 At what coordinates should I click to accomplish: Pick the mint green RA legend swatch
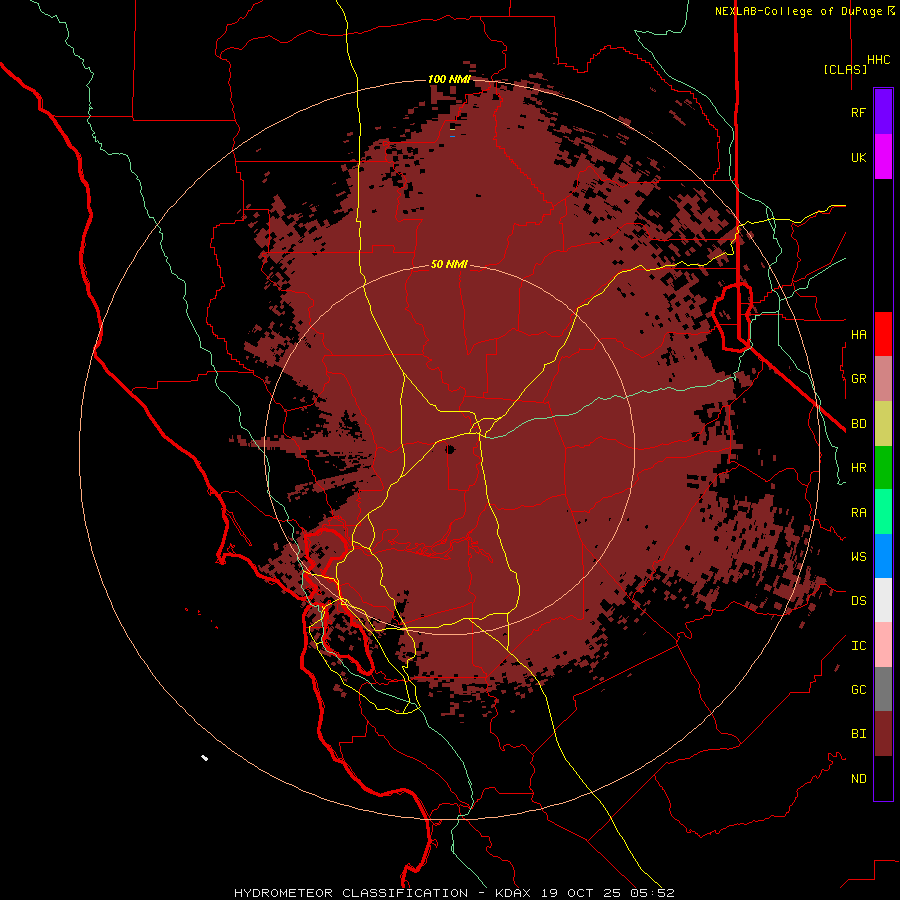point(883,512)
